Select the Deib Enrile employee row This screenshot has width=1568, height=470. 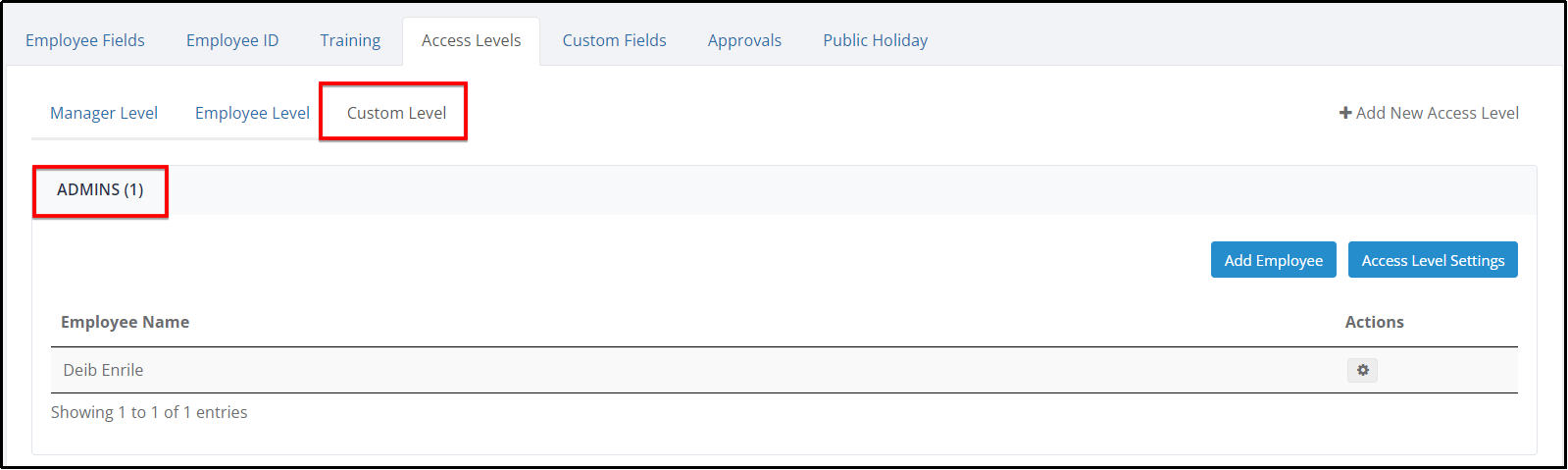click(x=784, y=370)
